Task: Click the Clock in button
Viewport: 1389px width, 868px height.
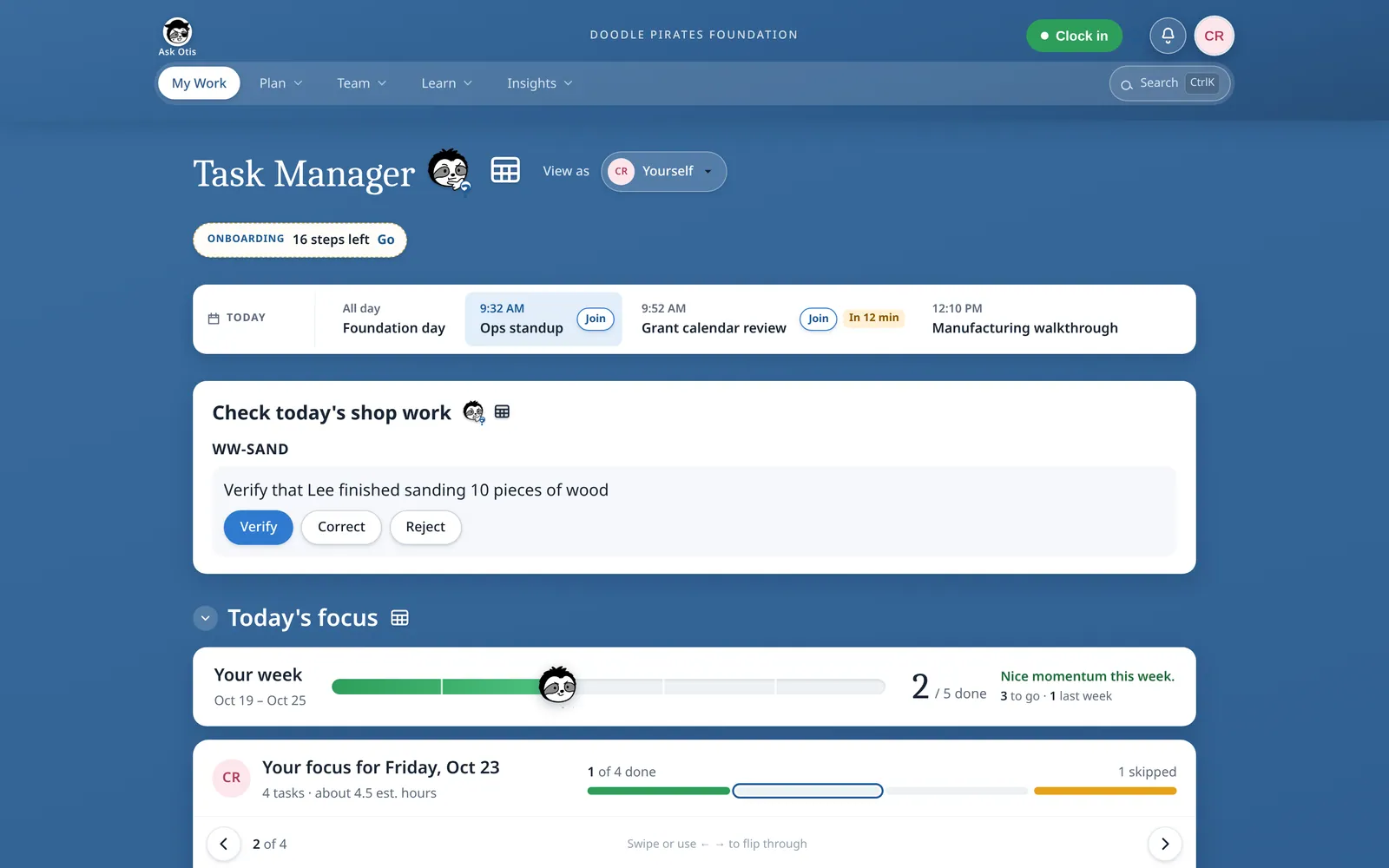Action: [x=1074, y=36]
